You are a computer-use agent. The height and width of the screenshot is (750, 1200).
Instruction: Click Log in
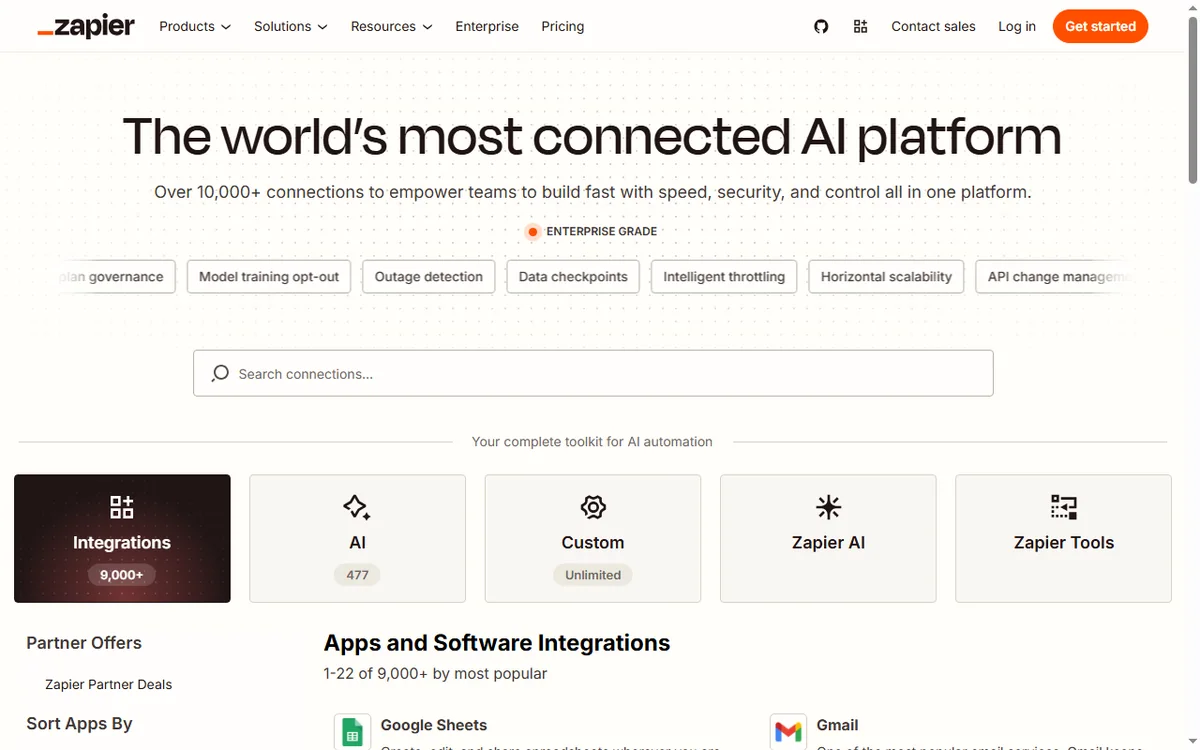1017,27
